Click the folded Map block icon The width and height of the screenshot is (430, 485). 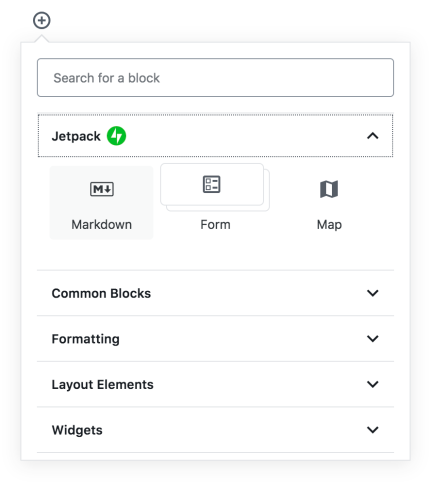tap(329, 189)
